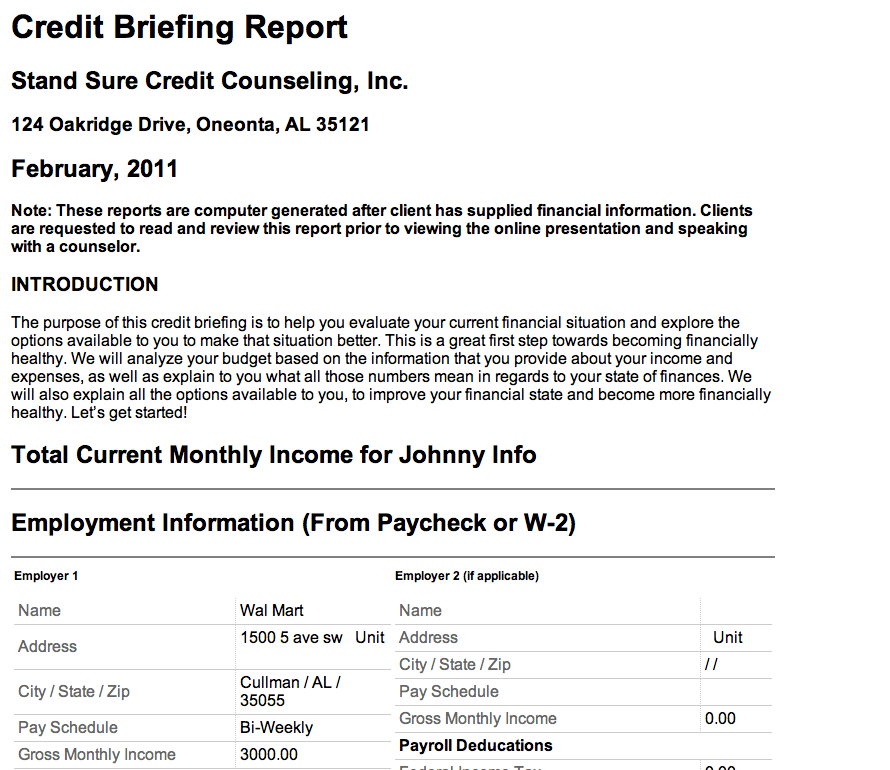This screenshot has width=890, height=770.
Task: Click the 124 Oakridge Drive address line
Action: (x=190, y=124)
